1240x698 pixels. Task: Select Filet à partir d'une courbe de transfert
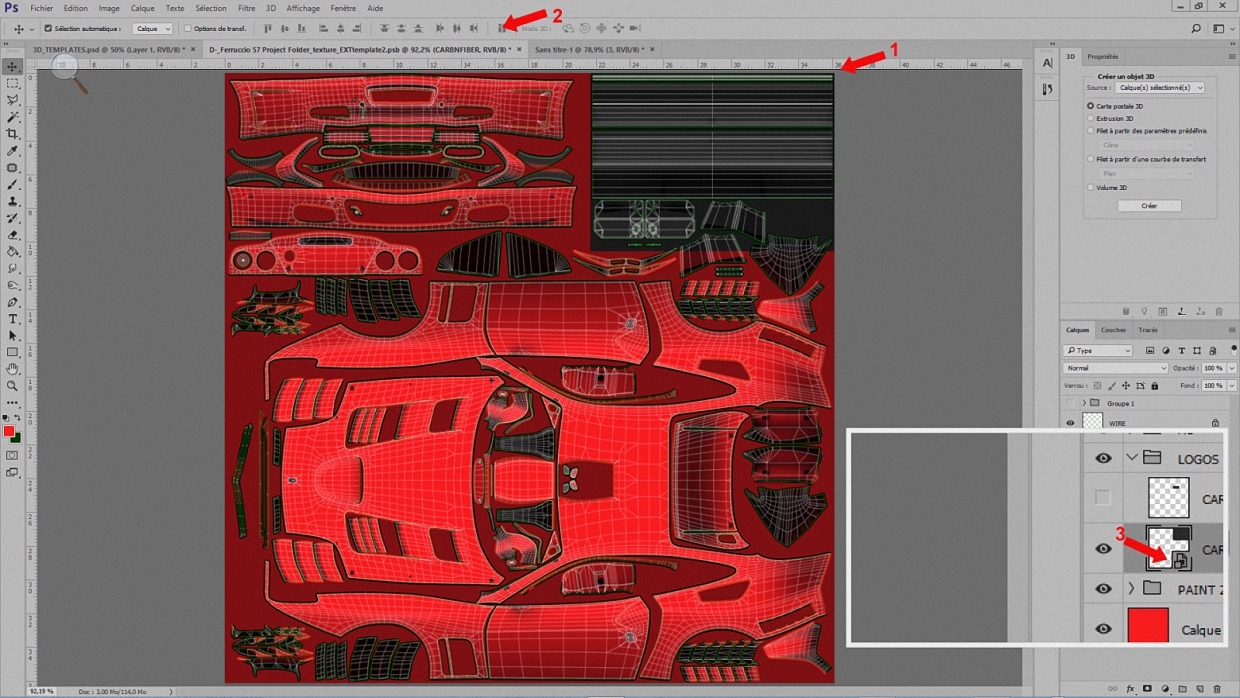(x=1091, y=159)
